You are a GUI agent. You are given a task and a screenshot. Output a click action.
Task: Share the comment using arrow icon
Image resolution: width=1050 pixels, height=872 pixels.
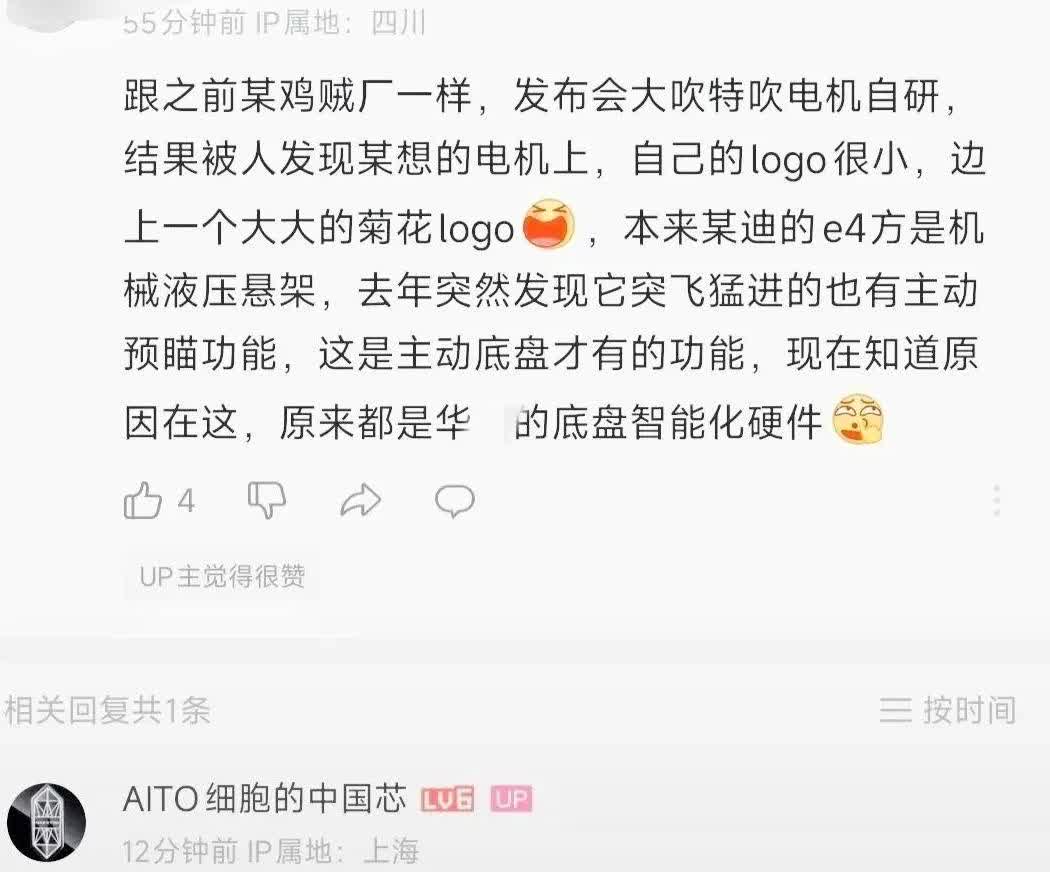pyautogui.click(x=360, y=501)
